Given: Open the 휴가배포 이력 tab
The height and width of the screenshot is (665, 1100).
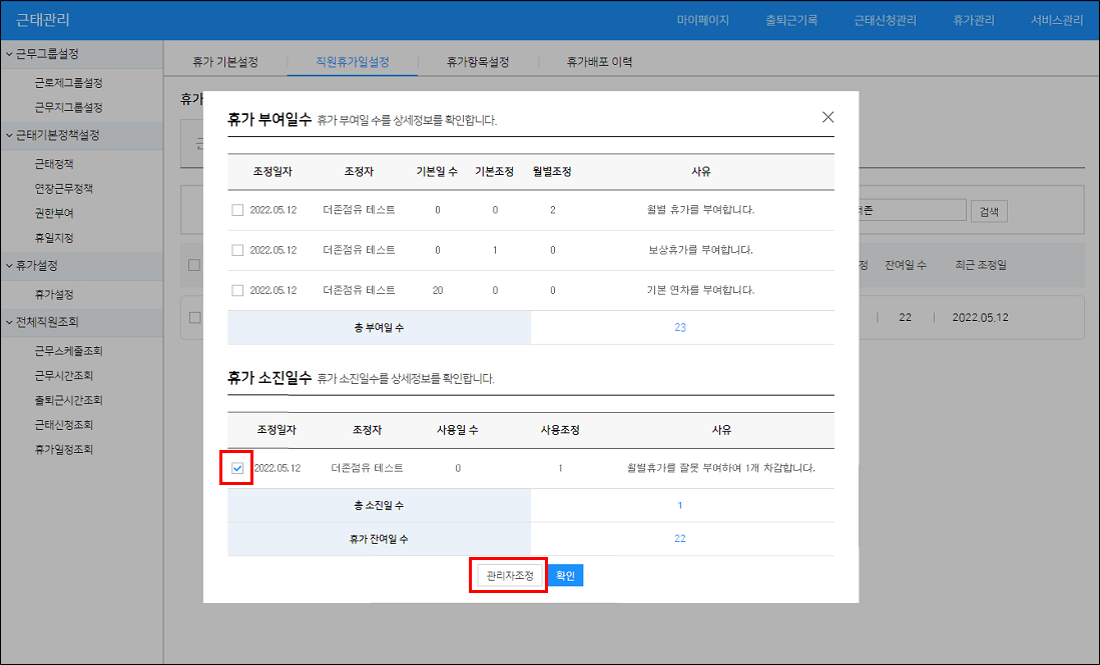Looking at the screenshot, I should pyautogui.click(x=599, y=62).
